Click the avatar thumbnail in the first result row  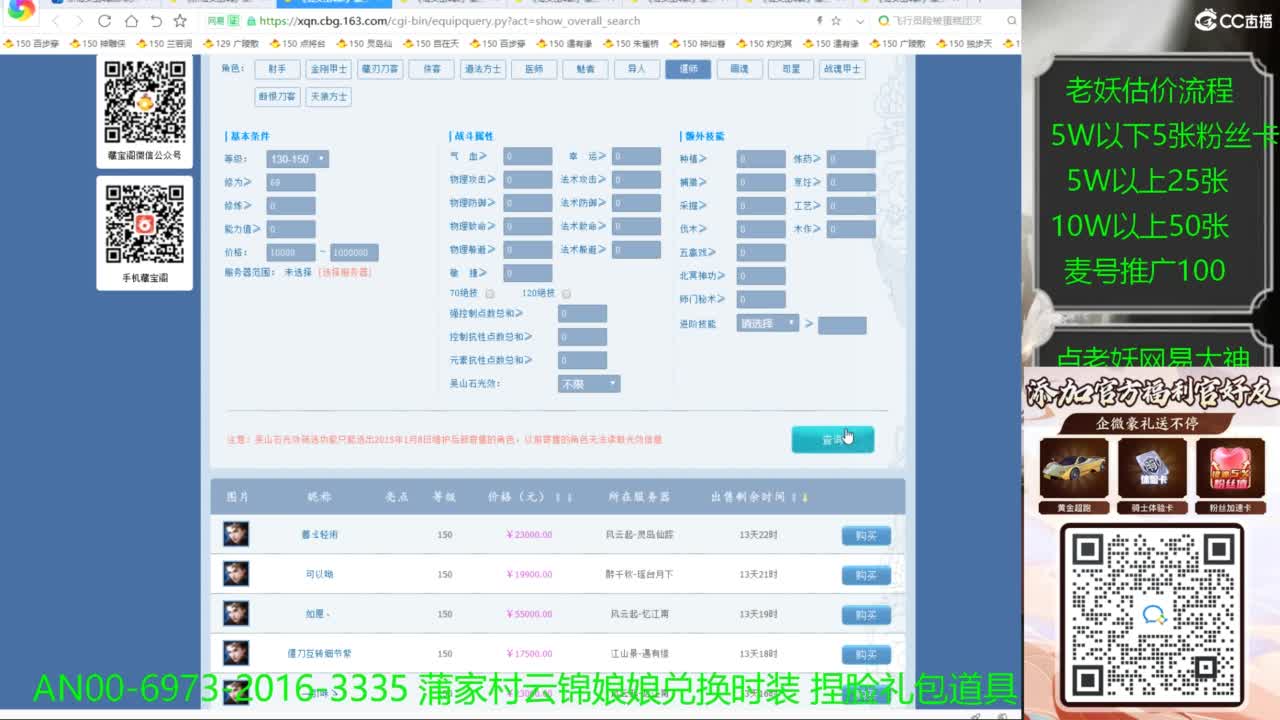pos(236,534)
